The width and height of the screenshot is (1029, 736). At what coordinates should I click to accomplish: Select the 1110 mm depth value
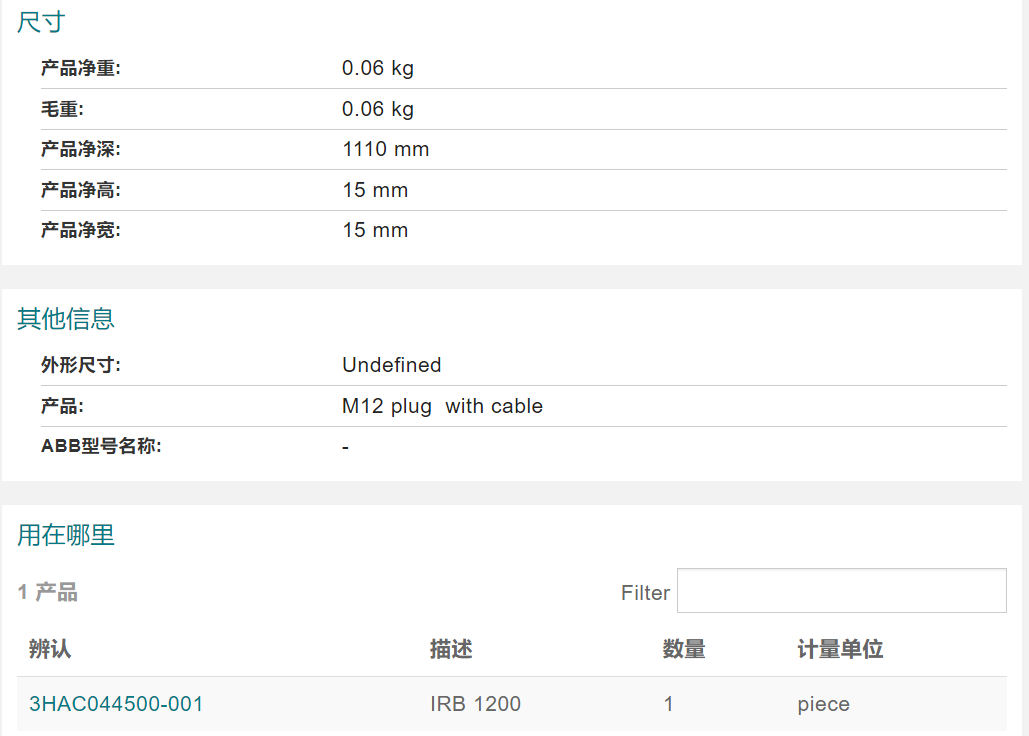coord(386,149)
